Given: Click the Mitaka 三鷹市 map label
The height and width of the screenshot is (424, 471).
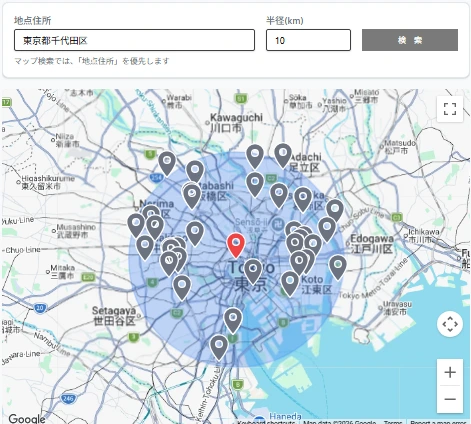Looking at the screenshot, I should [x=62, y=272].
